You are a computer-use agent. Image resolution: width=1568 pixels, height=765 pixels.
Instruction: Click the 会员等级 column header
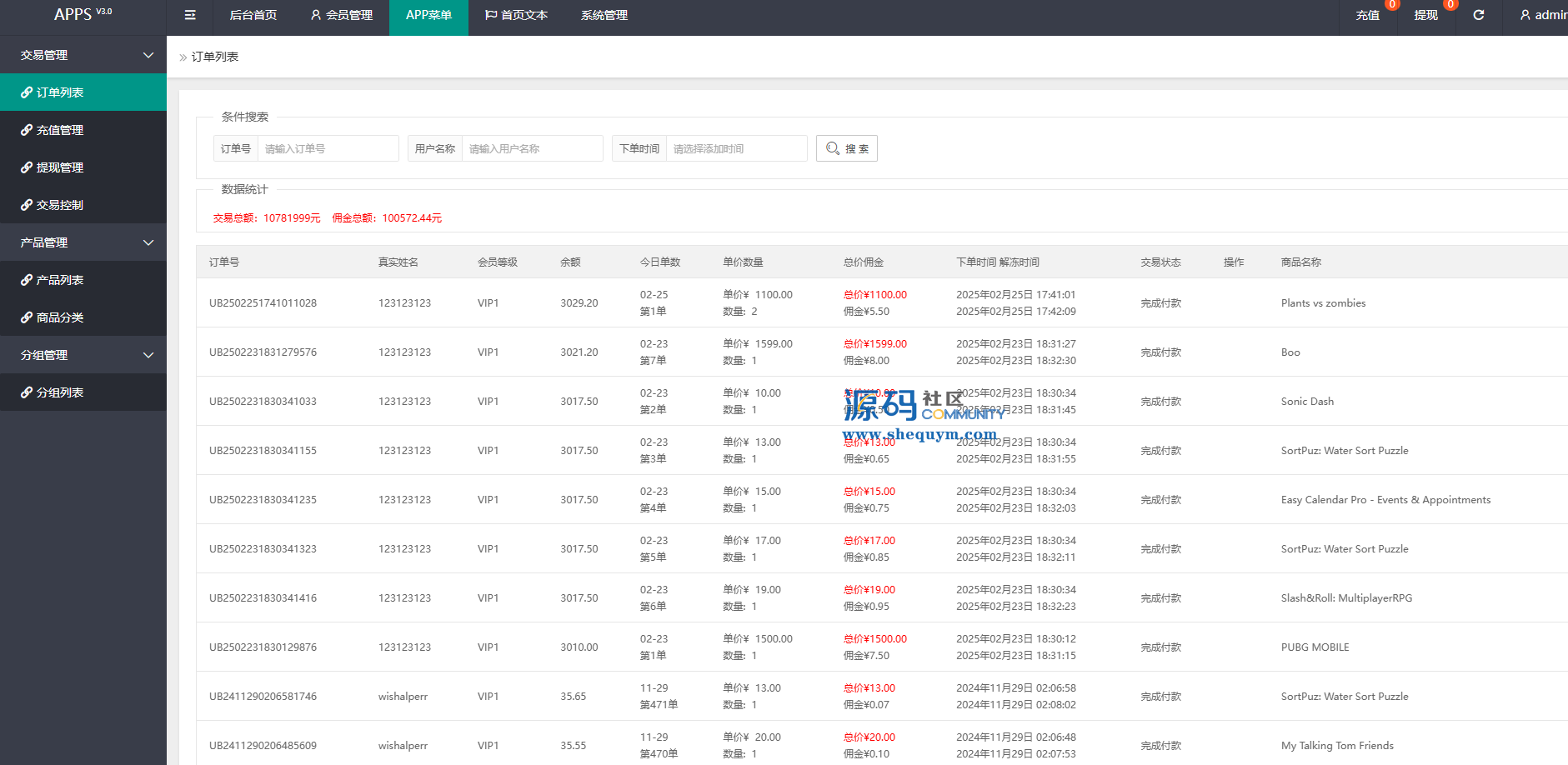click(498, 262)
